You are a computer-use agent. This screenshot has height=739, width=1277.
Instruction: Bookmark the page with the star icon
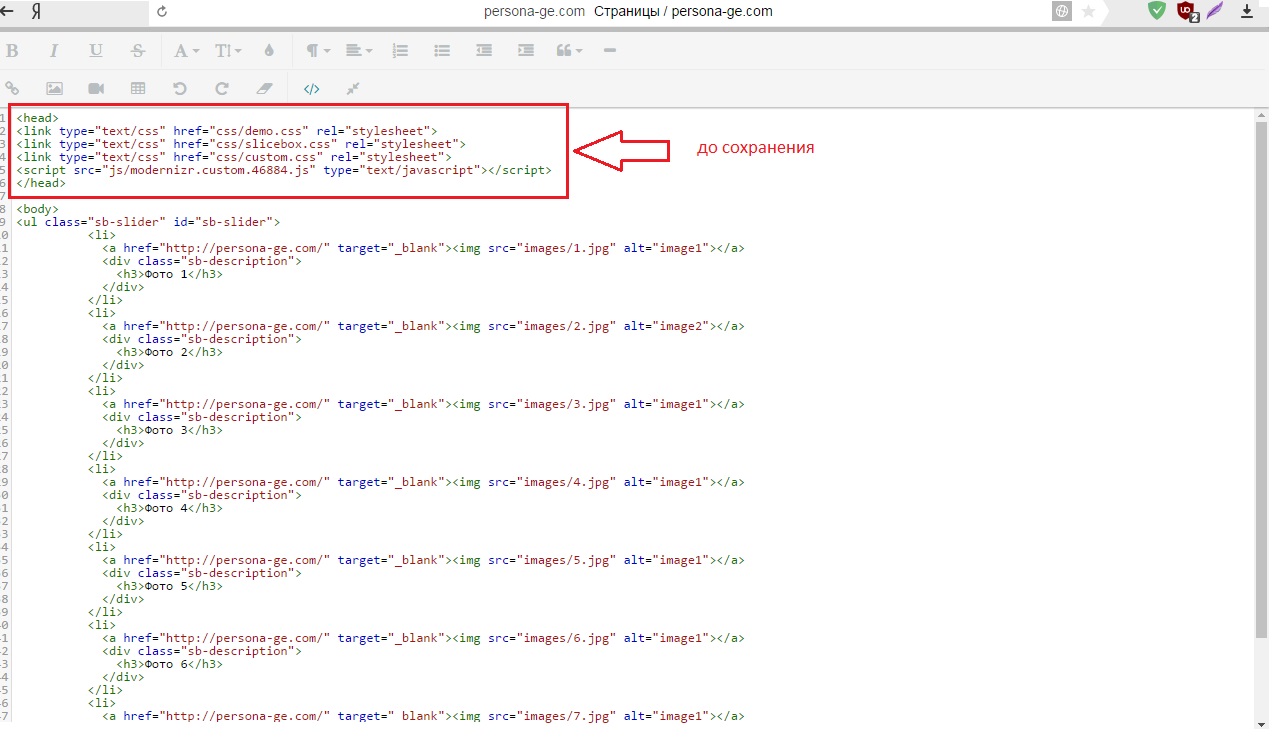1088,12
